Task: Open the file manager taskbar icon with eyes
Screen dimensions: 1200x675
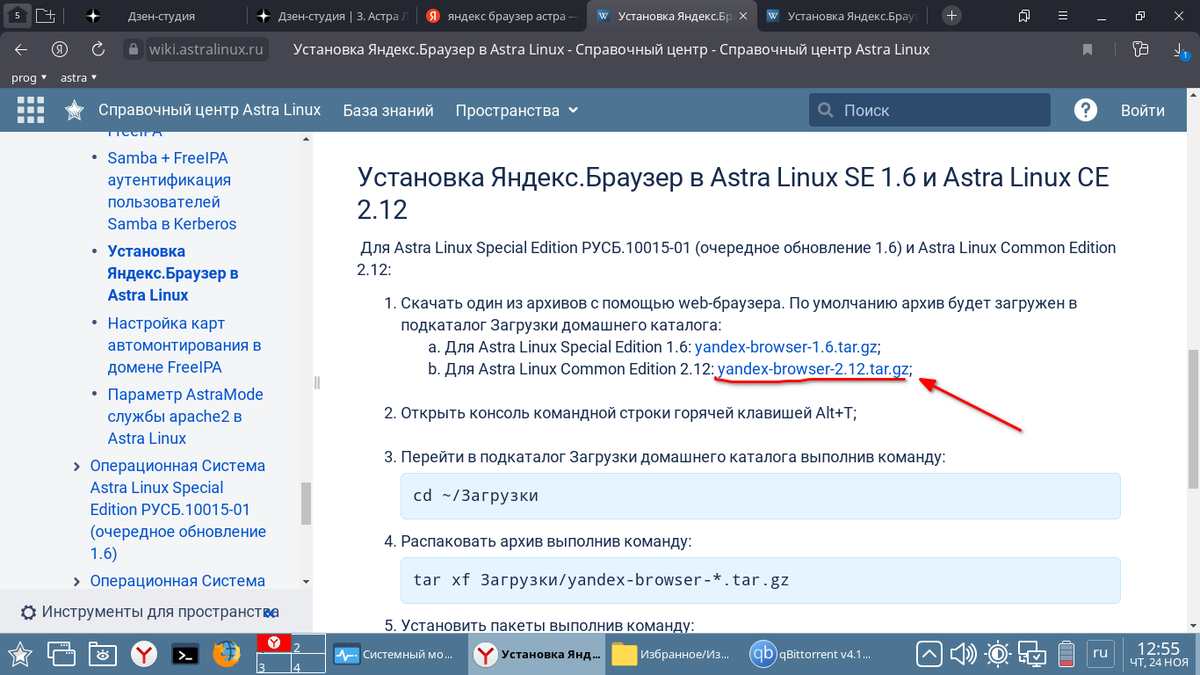Action: (103, 654)
